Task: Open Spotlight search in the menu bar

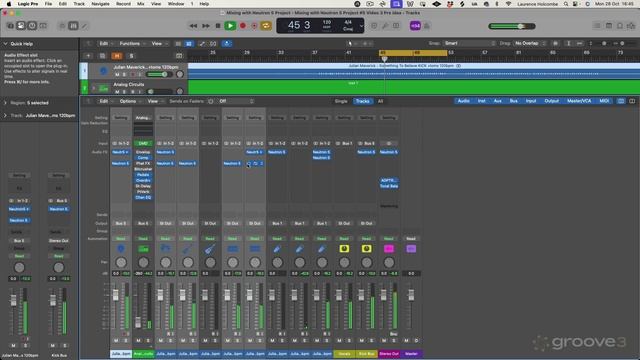Action: pyautogui.click(x=566, y=4)
